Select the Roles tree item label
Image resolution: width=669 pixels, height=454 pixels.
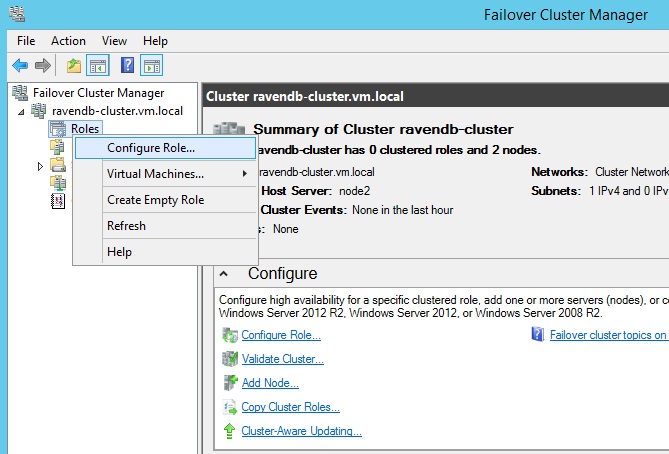[85, 129]
